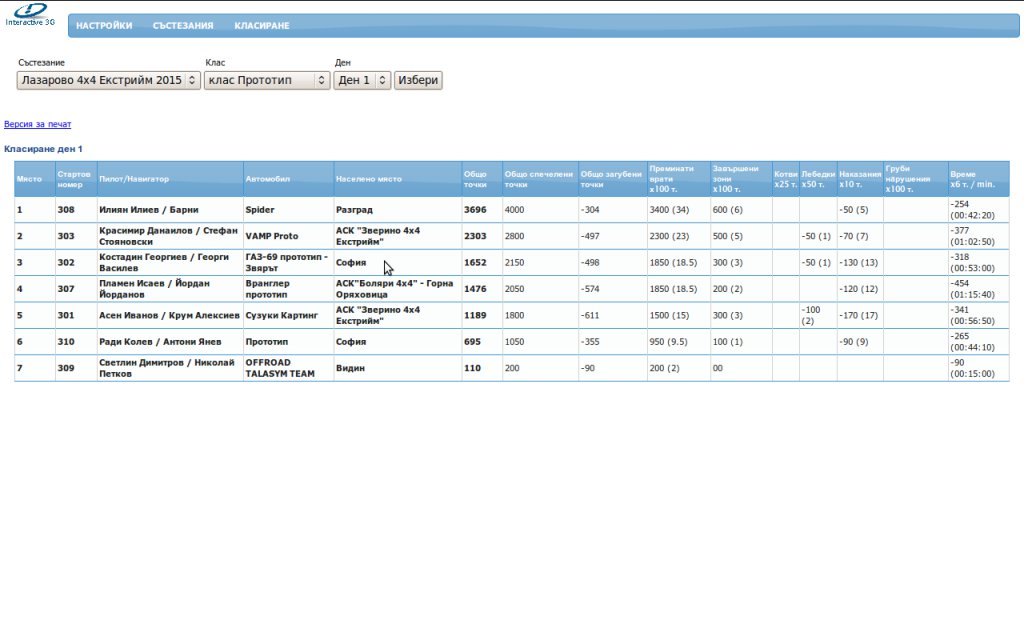Click the Лебедки x50 column header
The image size is (1024, 640).
(818, 179)
